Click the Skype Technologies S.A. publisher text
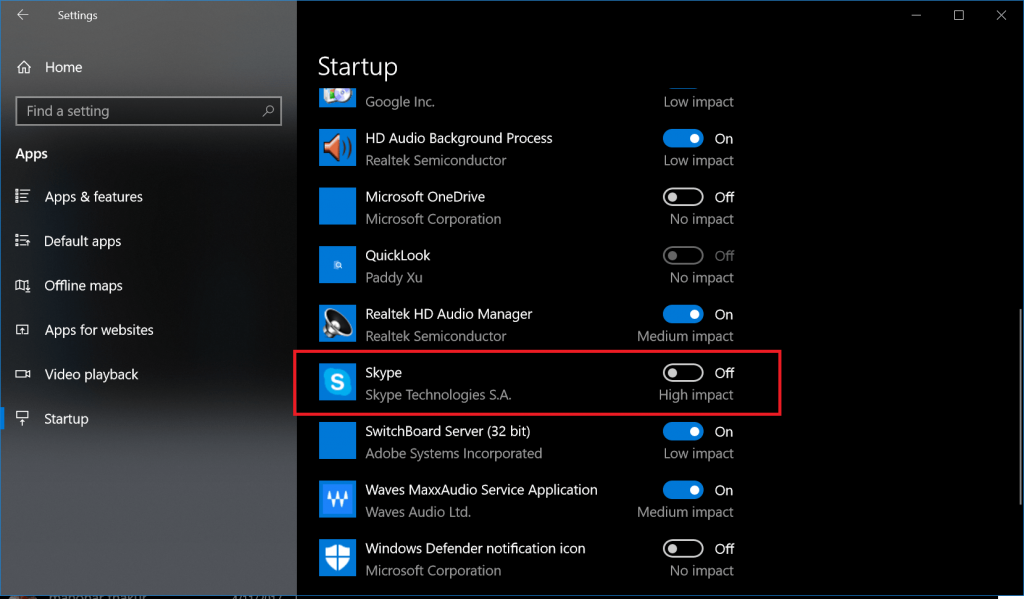This screenshot has height=599, width=1024. [438, 395]
